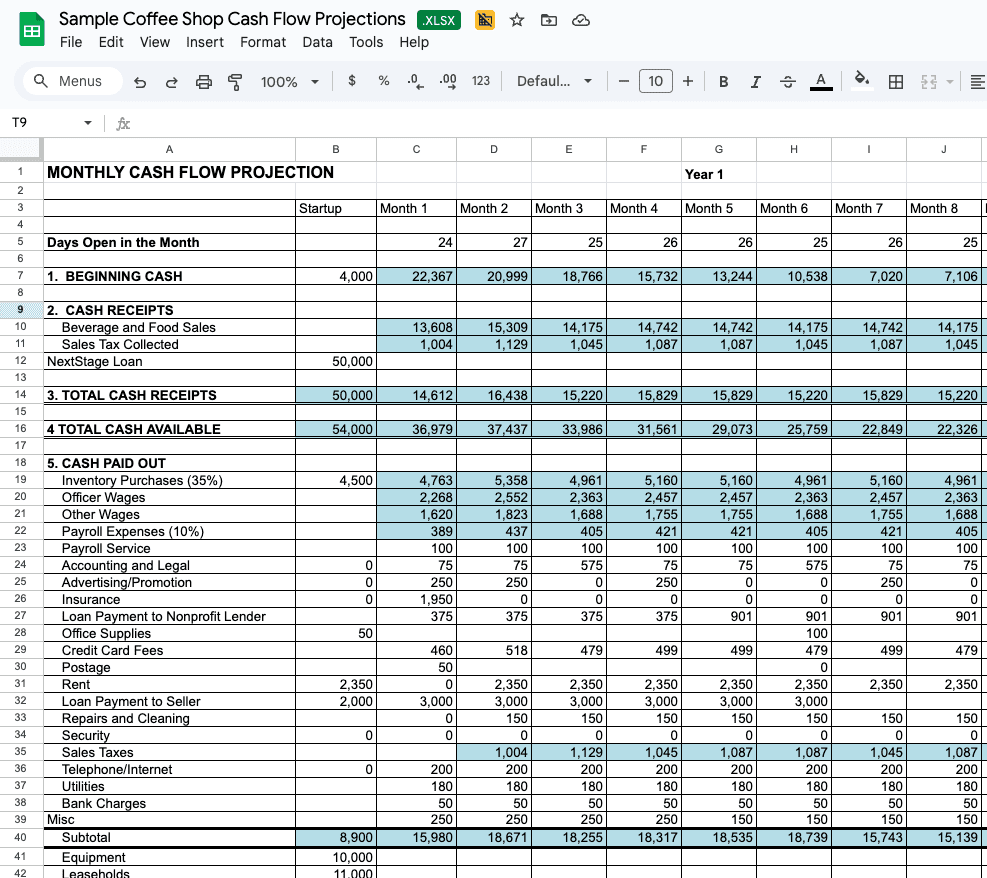Open the fill color paint bucket
Viewport: 987px width, 878px height.
862,80
